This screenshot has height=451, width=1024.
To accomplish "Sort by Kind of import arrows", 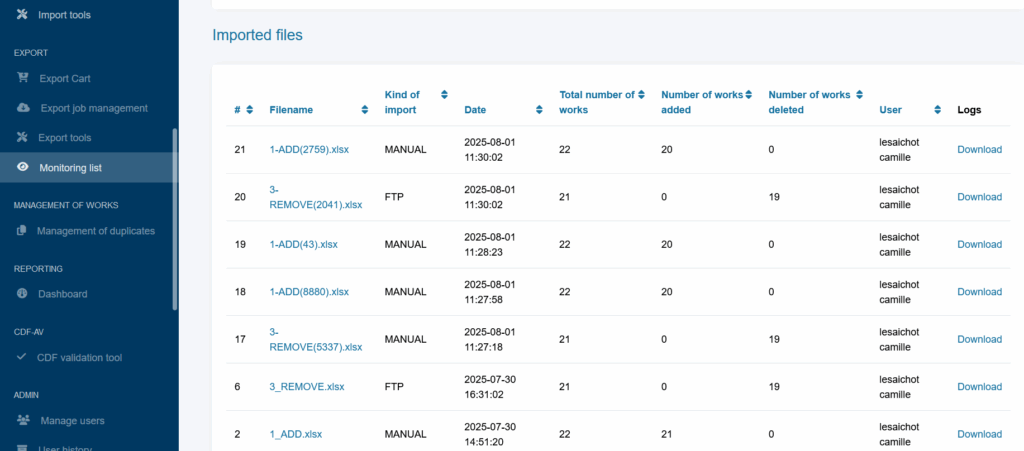I will 444,95.
